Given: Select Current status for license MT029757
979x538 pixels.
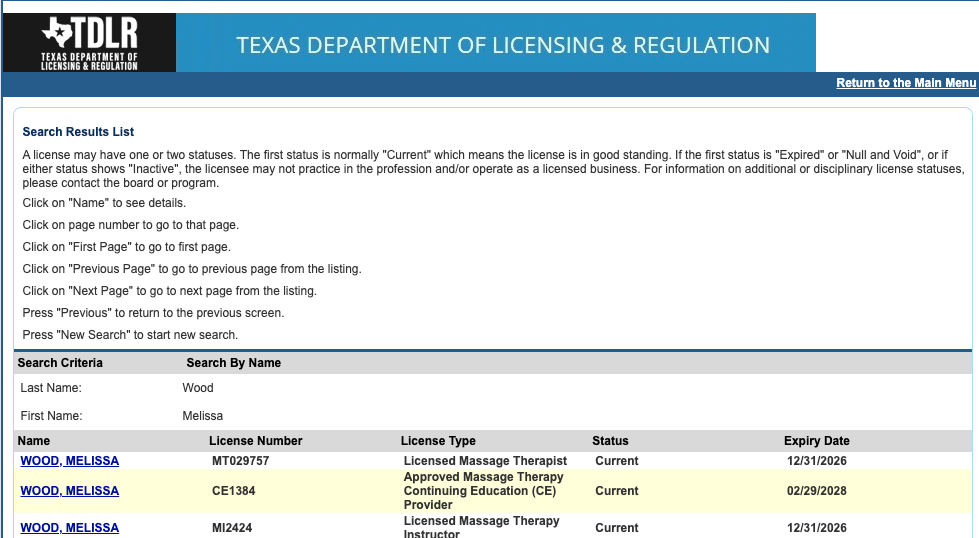Looking at the screenshot, I should coord(617,461).
